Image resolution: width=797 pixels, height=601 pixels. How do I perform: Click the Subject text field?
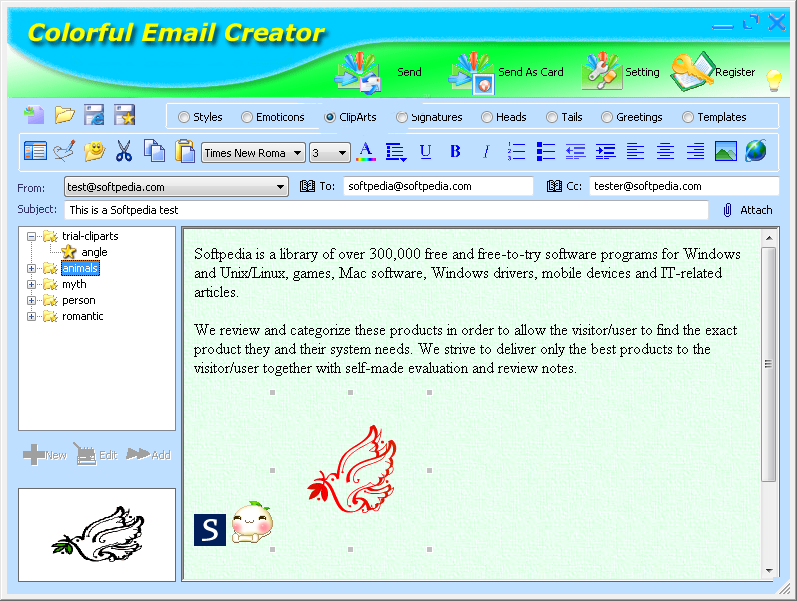[386, 210]
